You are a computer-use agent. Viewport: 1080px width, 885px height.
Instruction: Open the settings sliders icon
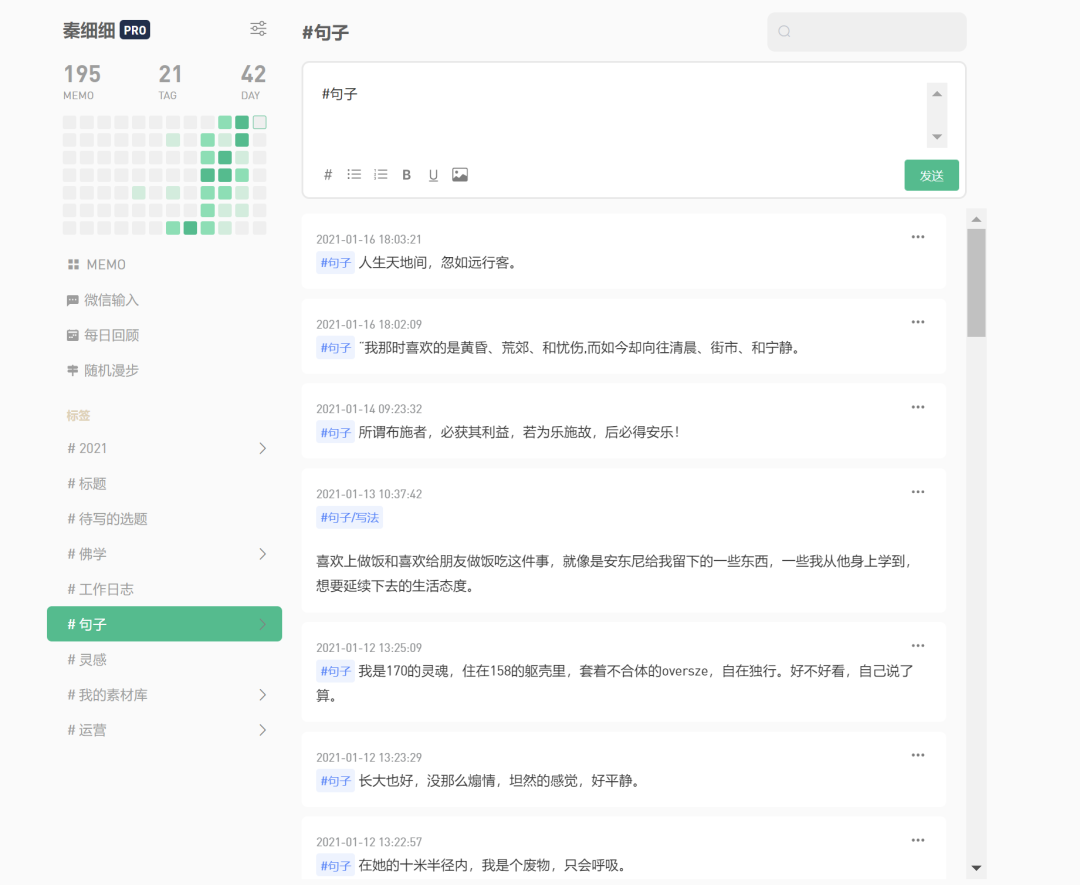click(x=258, y=29)
